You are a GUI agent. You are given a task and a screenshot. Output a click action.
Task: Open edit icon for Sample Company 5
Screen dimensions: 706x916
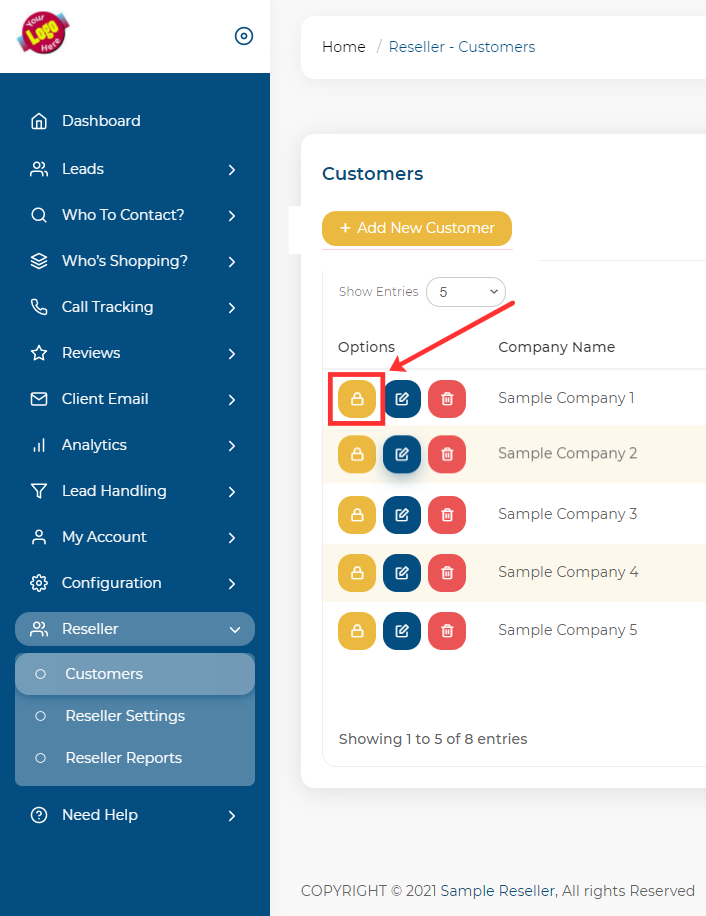click(402, 631)
